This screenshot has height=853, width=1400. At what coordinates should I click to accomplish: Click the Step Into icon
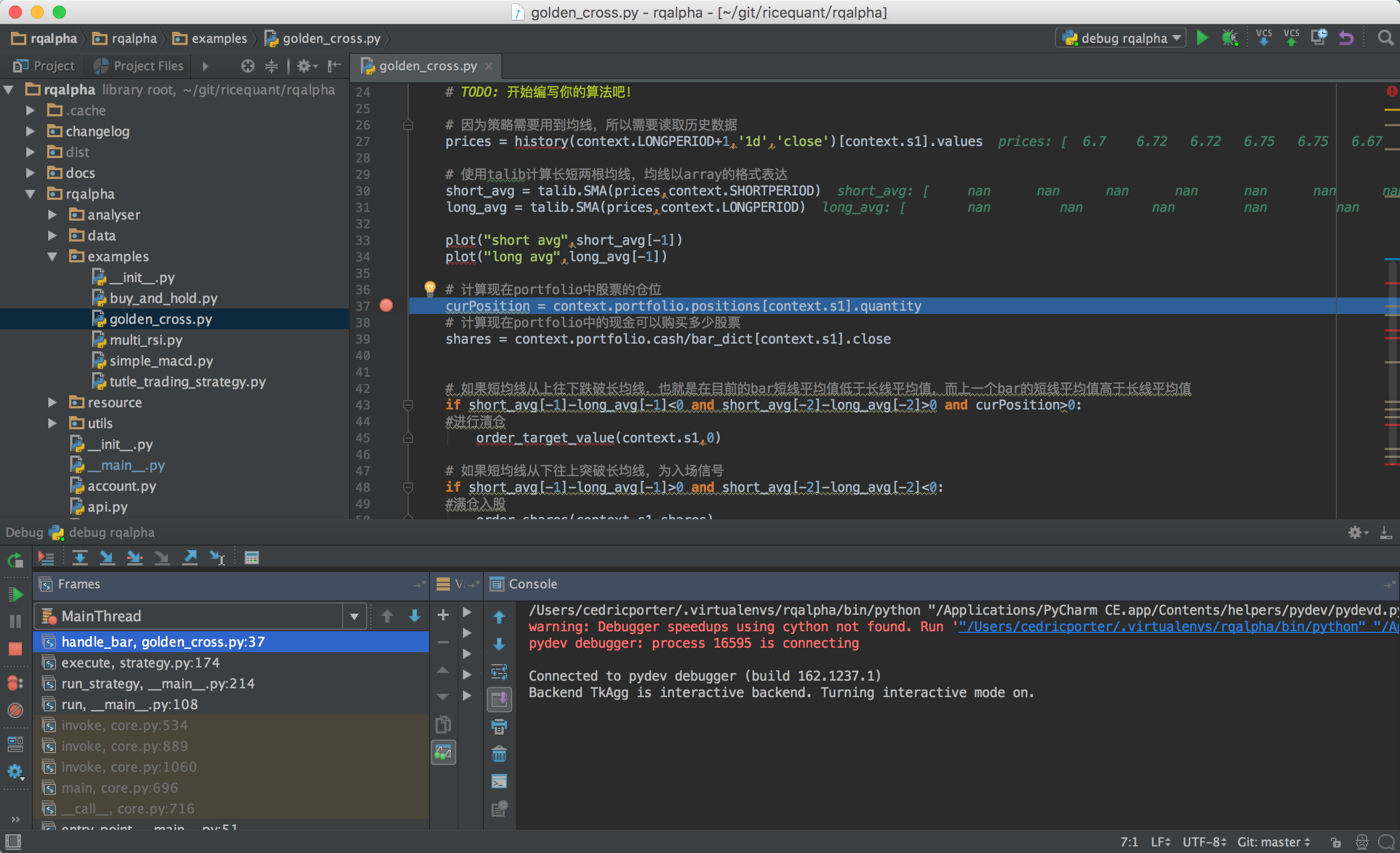(107, 557)
